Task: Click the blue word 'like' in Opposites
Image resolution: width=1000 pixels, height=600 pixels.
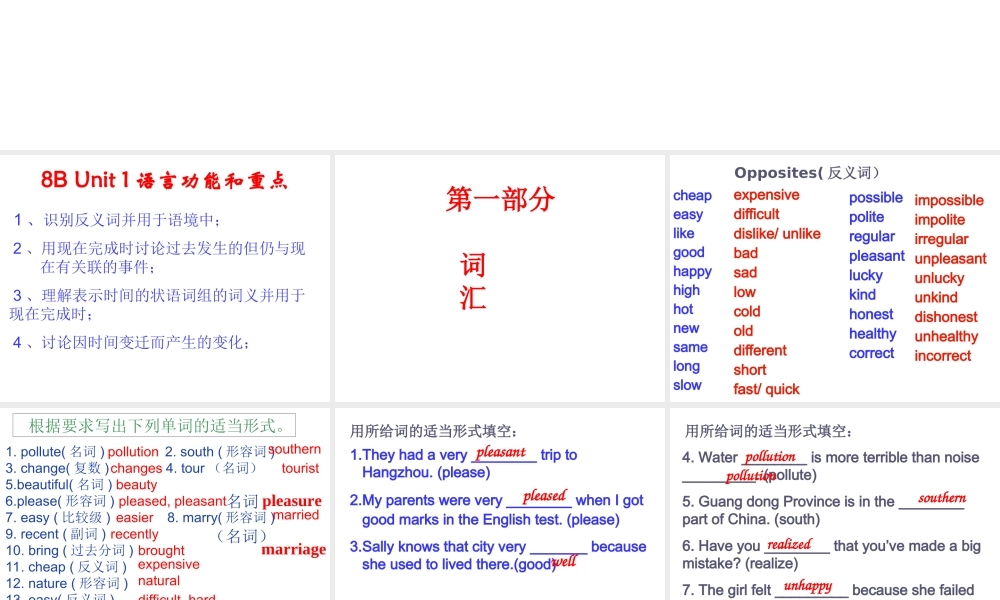Action: pos(684,233)
